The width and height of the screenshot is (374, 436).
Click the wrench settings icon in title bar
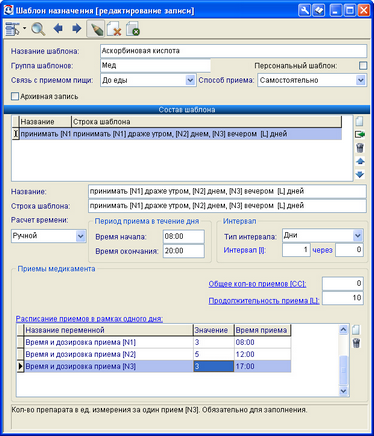(304, 11)
